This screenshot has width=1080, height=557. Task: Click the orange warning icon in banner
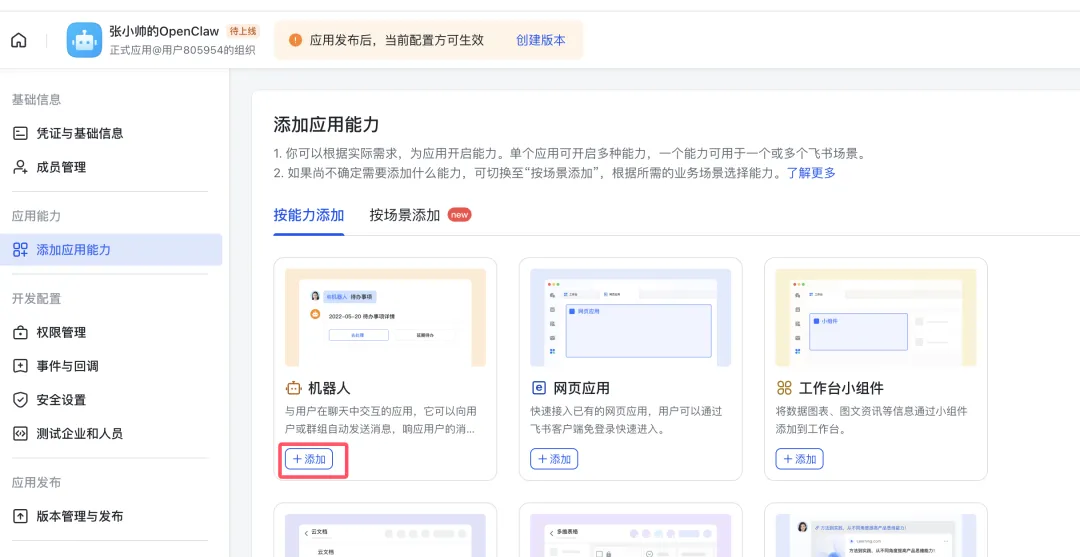[295, 40]
